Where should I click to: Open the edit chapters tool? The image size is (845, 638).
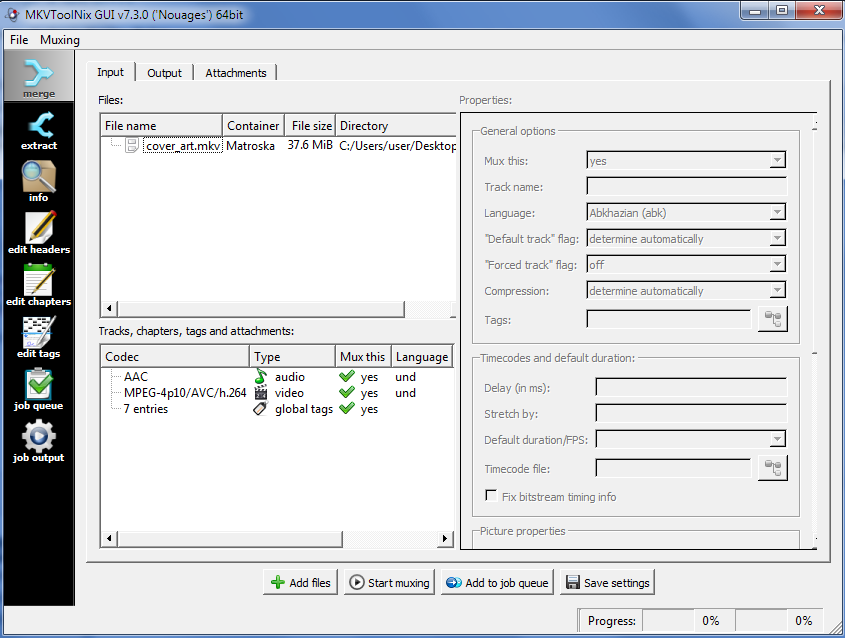click(x=39, y=286)
